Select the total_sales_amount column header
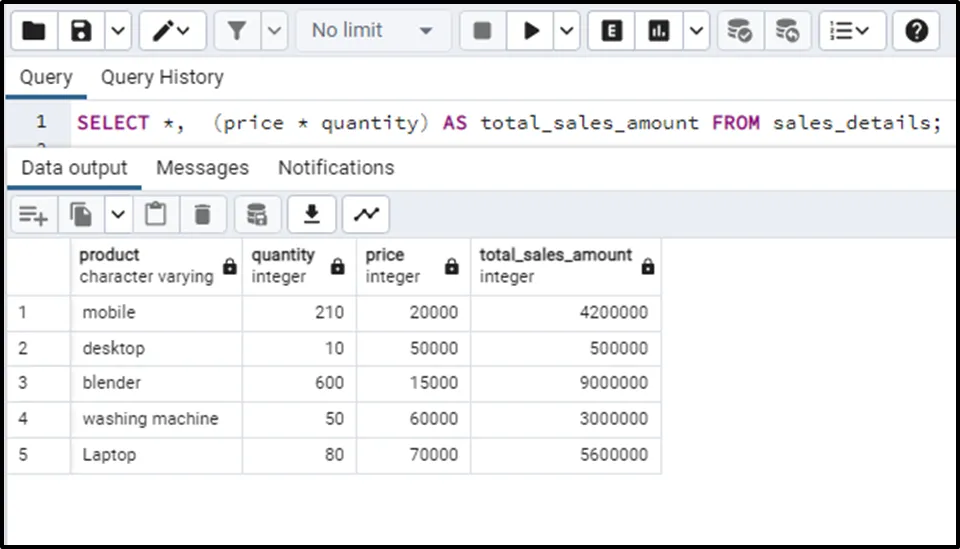This screenshot has height=549, width=960. 555,265
